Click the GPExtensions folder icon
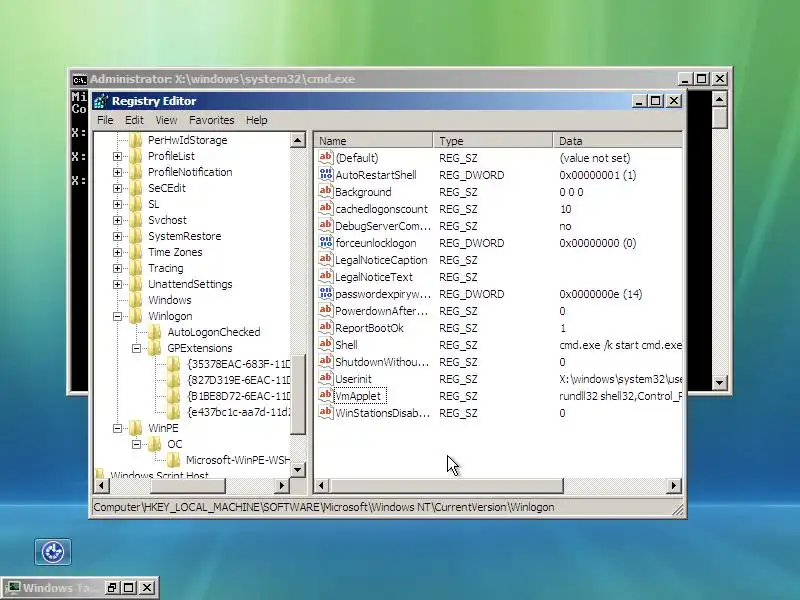 click(x=155, y=348)
